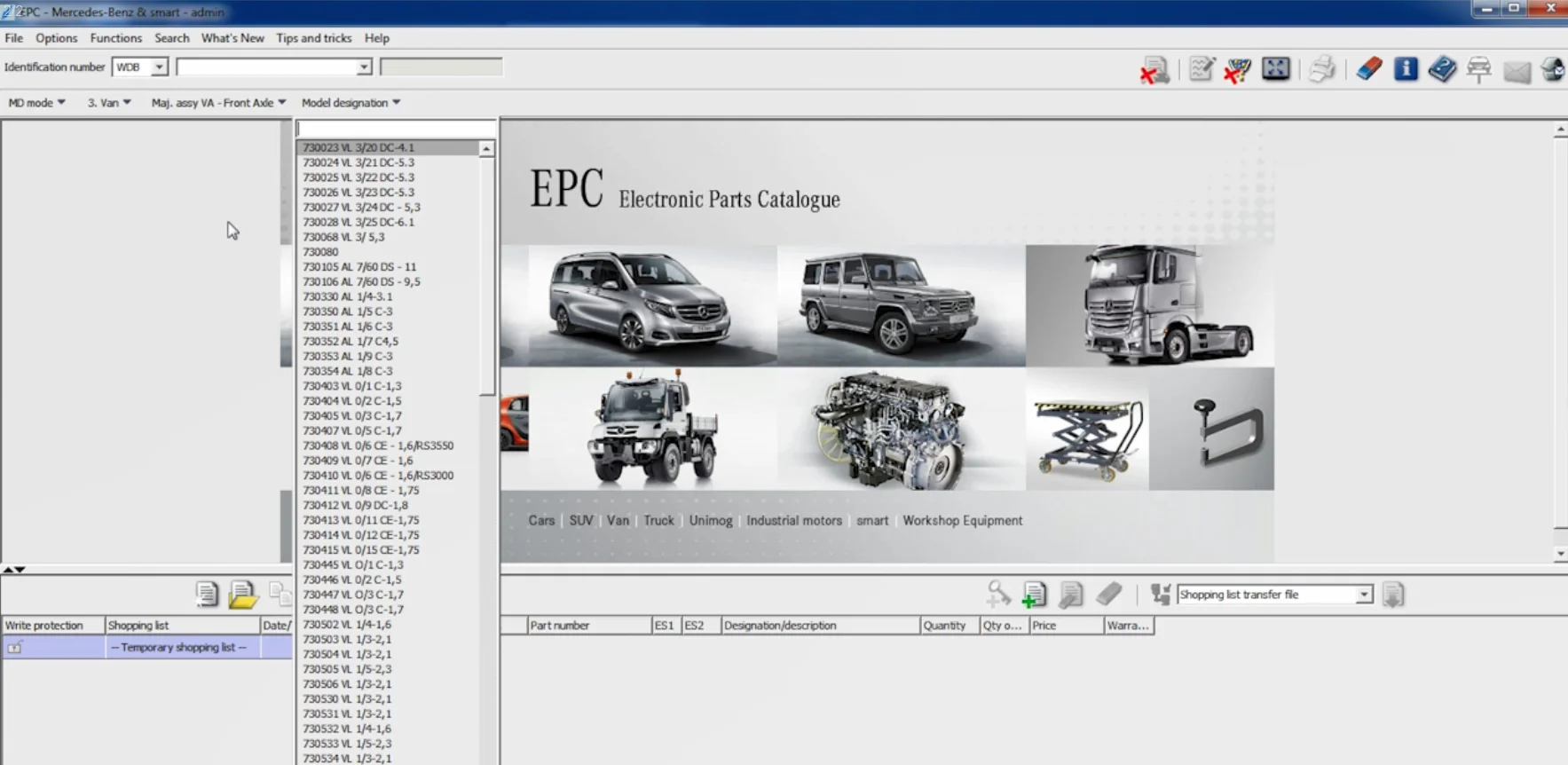This screenshot has width=1568, height=765.
Task: Open the 3. Van dropdown
Action: coord(109,103)
